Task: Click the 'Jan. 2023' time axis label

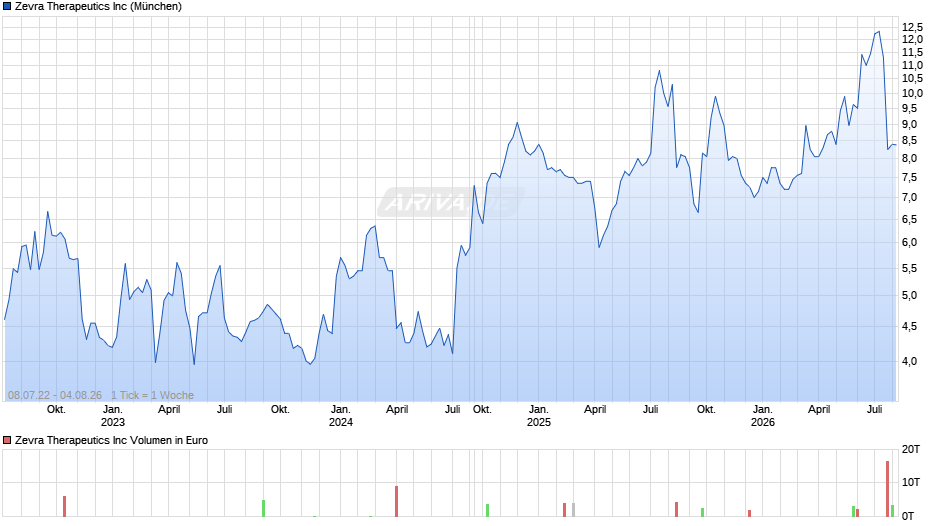Action: coord(113,416)
